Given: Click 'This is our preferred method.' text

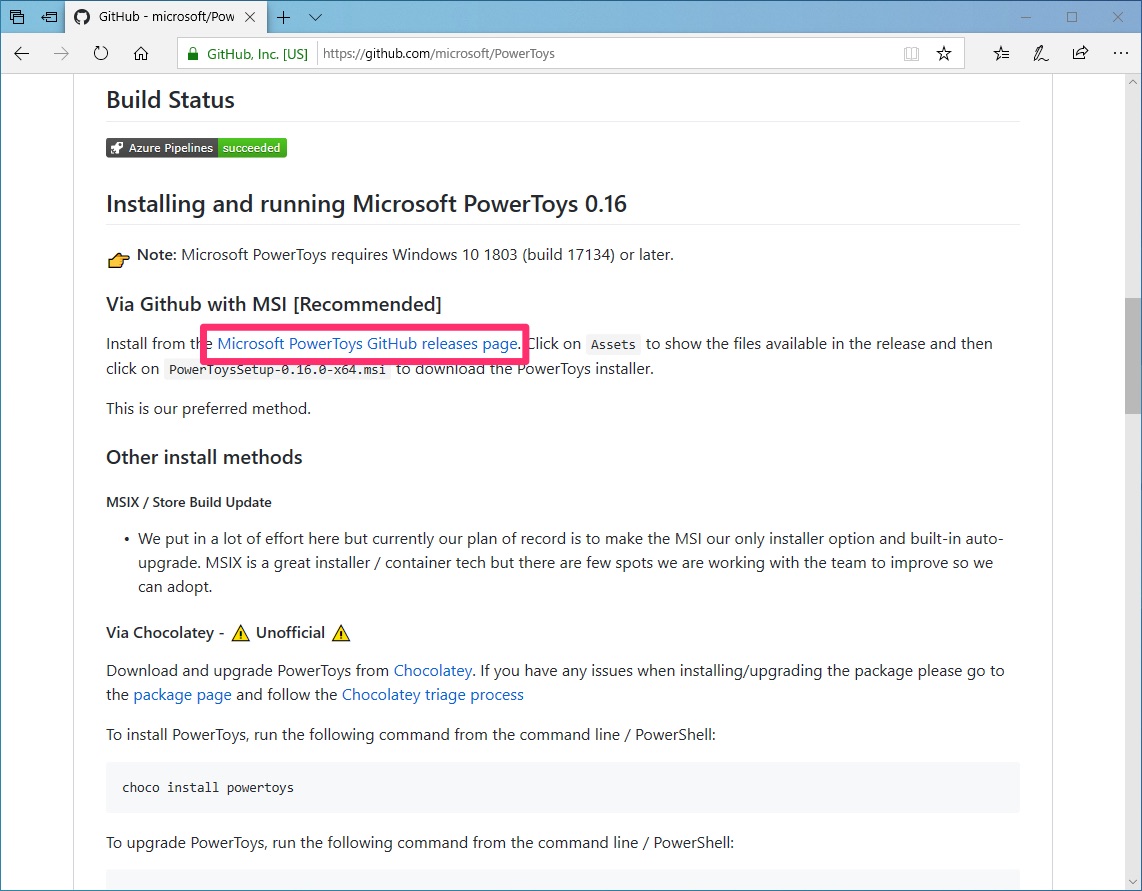Looking at the screenshot, I should (x=208, y=409).
